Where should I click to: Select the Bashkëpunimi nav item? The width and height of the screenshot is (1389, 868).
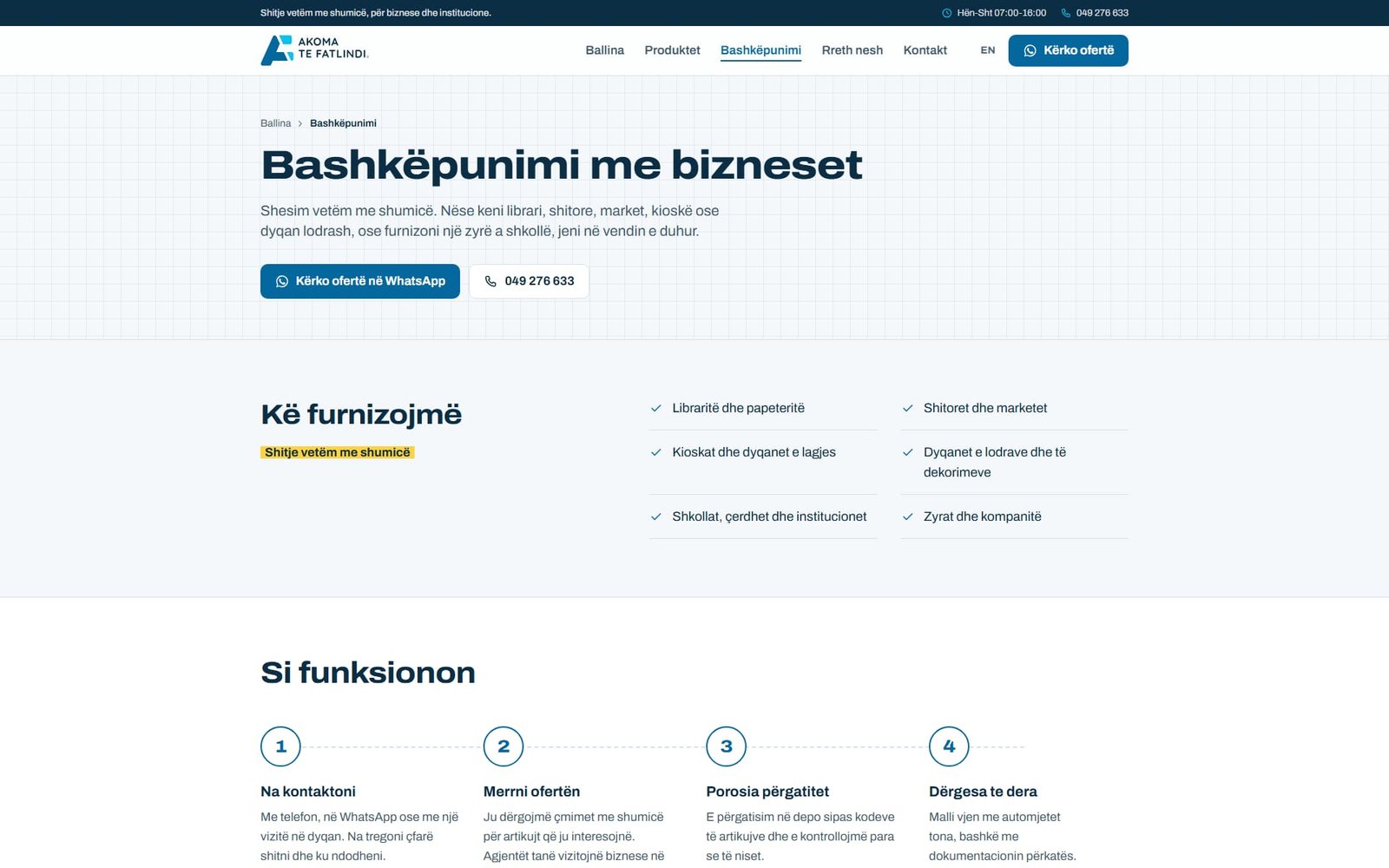click(760, 50)
